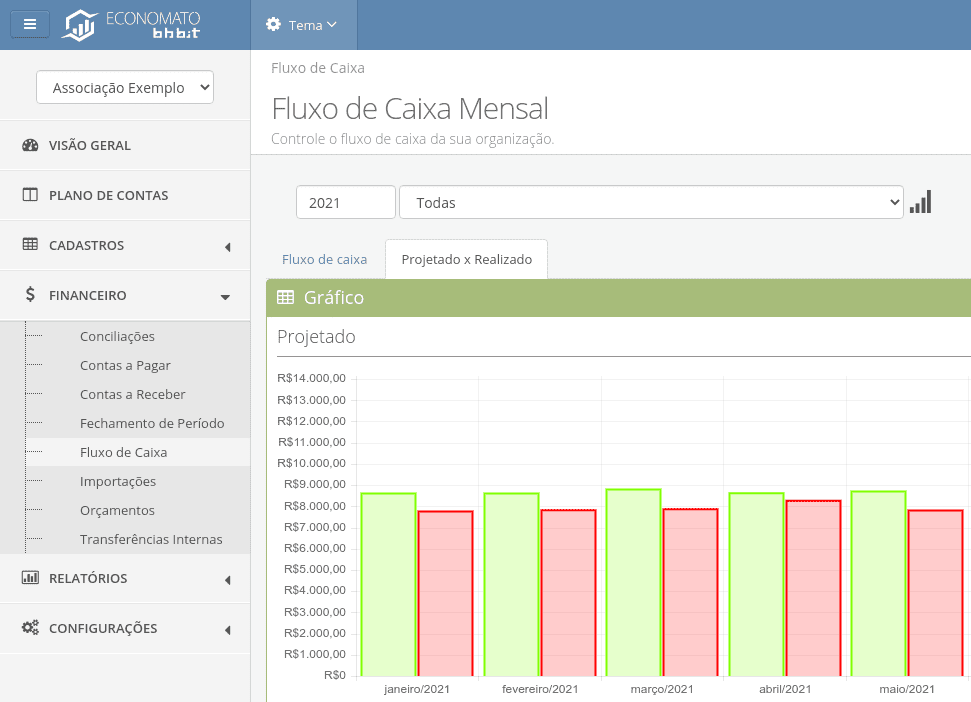
Task: Click the signal bars chart icon
Action: [x=920, y=202]
